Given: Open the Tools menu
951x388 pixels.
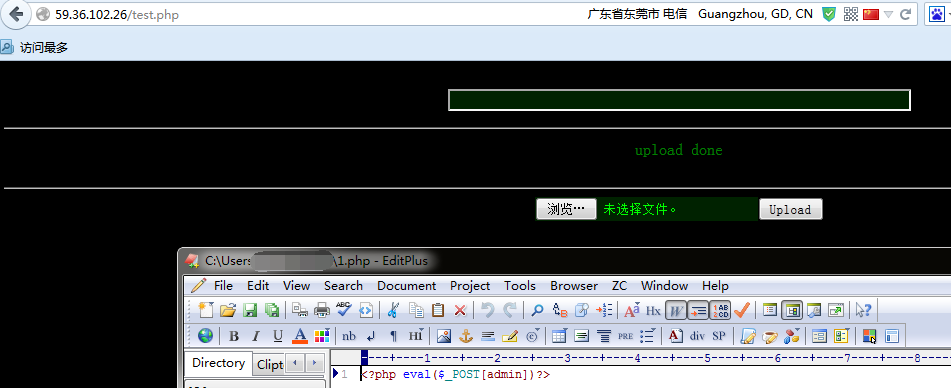Looking at the screenshot, I should pos(520,286).
